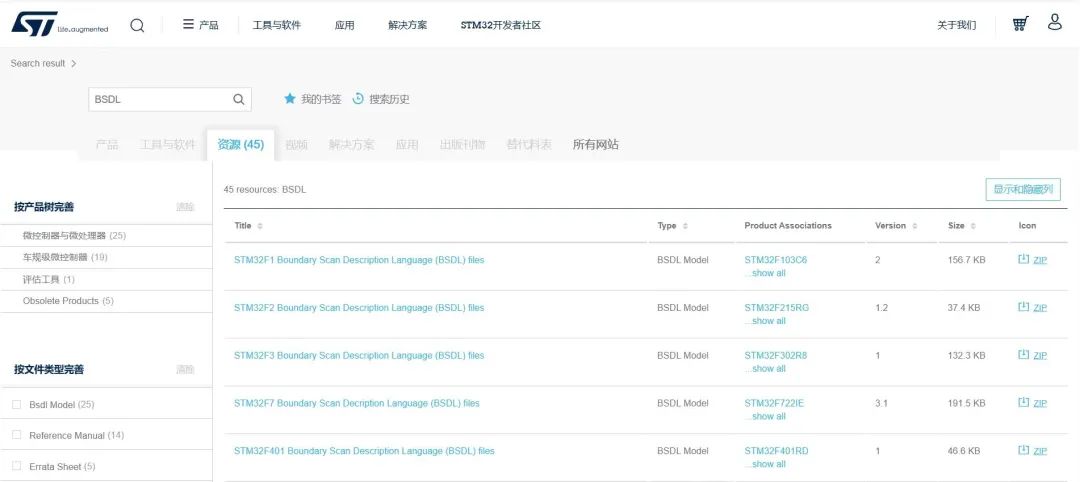The image size is (1080, 482).
Task: Click download icon for STM32F7 BSDL files
Action: [x=1024, y=402]
